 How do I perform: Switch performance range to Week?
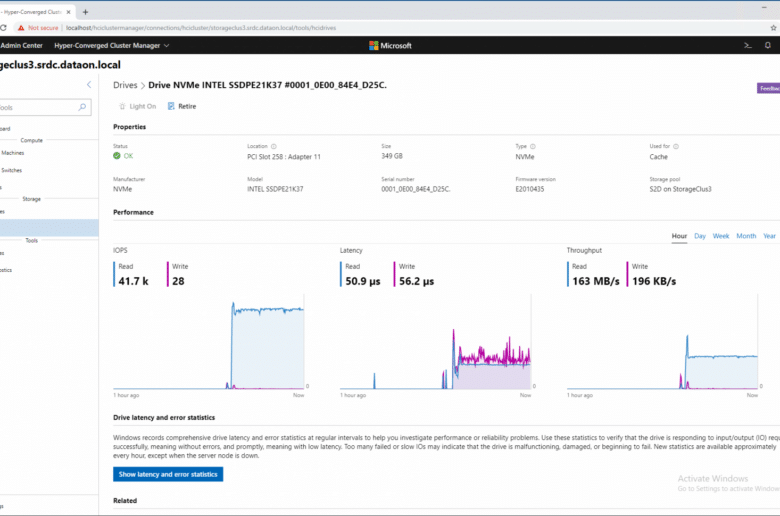click(x=721, y=236)
